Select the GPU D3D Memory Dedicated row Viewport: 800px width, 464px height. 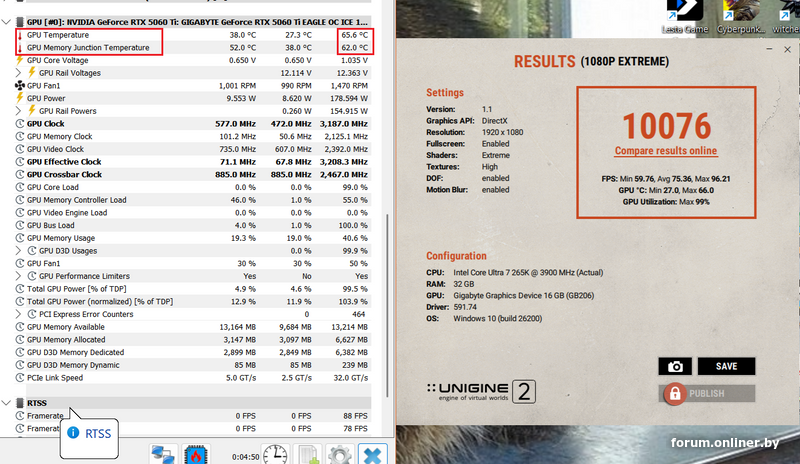point(192,352)
